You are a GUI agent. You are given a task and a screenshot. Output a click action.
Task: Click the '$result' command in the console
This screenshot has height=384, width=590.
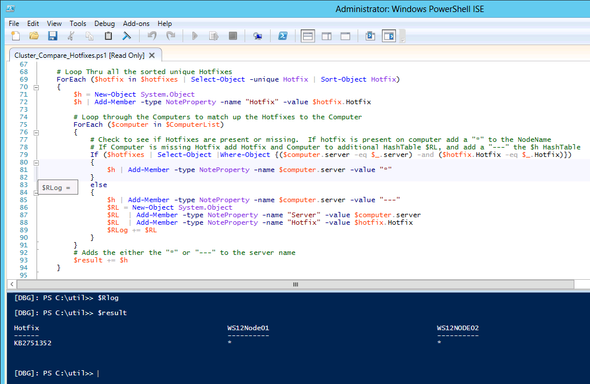[x=112, y=313]
